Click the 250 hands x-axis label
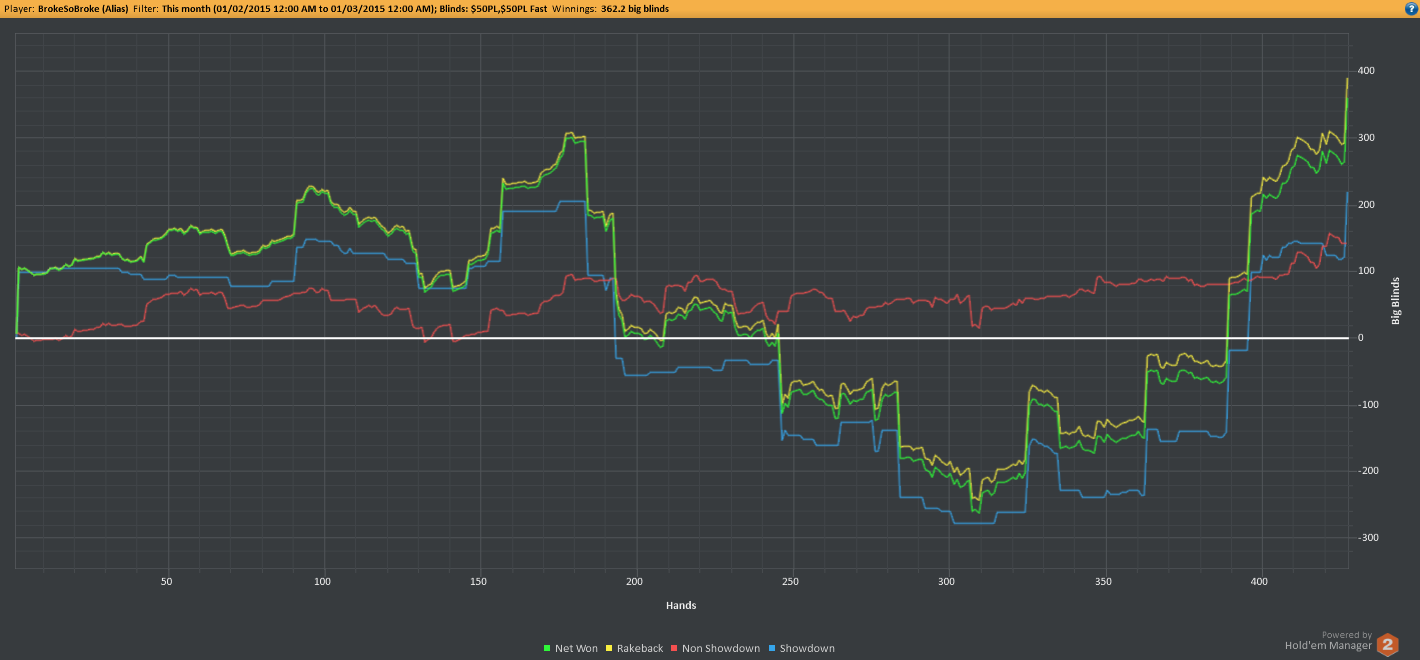 791,581
